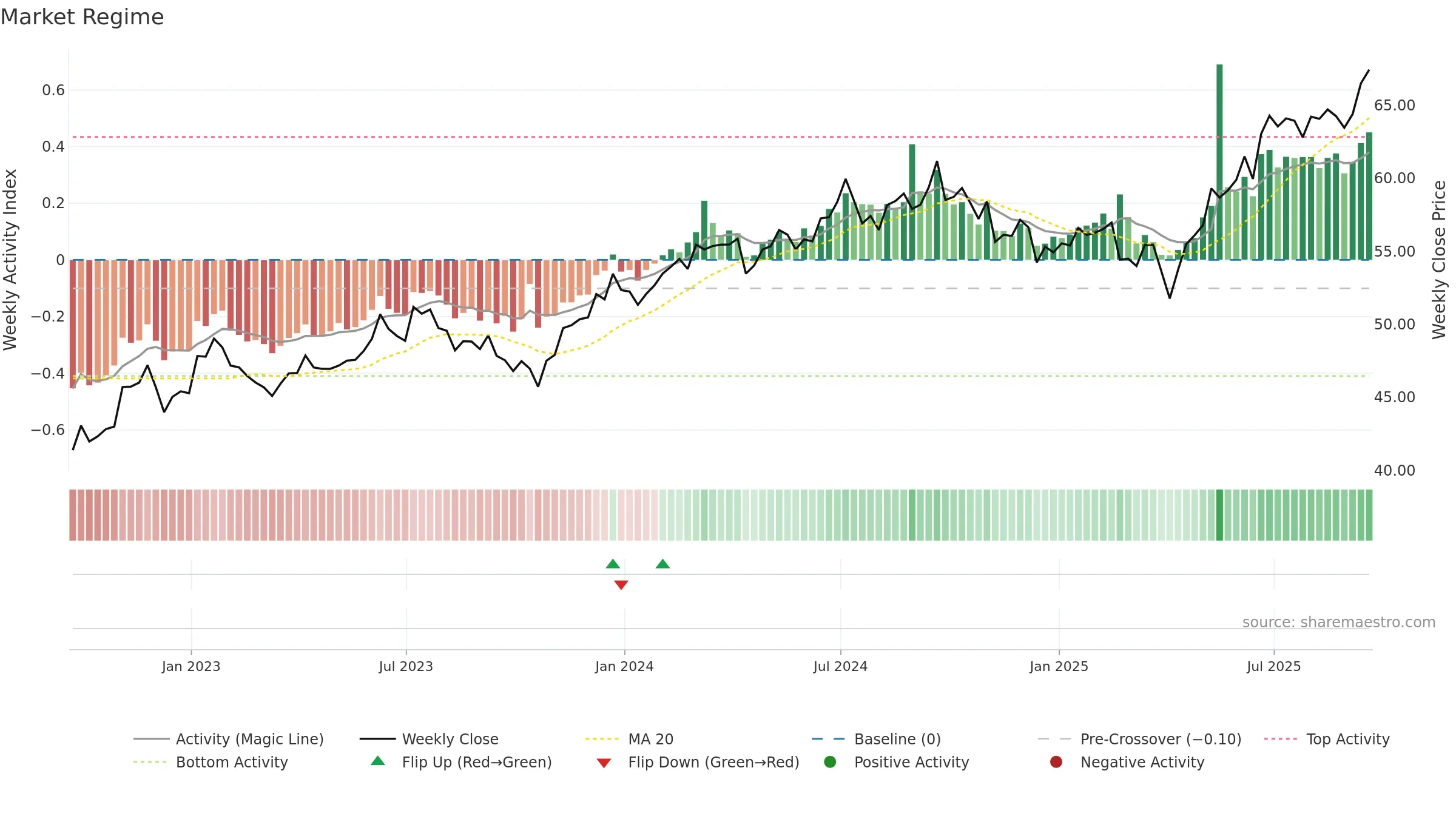Click the Jan 2023 x-axis label
The width and height of the screenshot is (1456, 819).
pos(191,667)
